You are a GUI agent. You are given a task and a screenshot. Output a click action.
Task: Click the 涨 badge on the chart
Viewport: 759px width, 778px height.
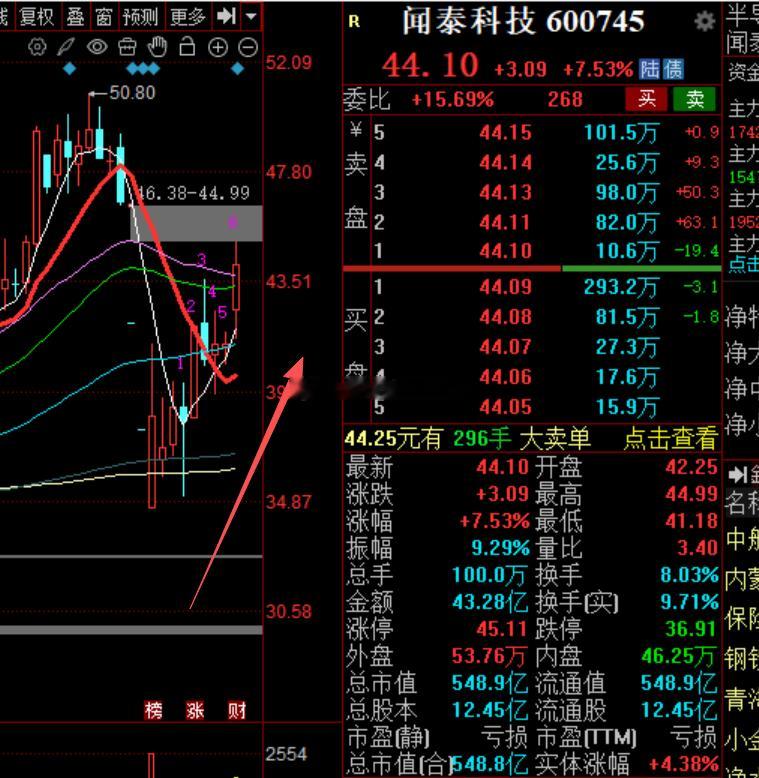click(x=195, y=711)
